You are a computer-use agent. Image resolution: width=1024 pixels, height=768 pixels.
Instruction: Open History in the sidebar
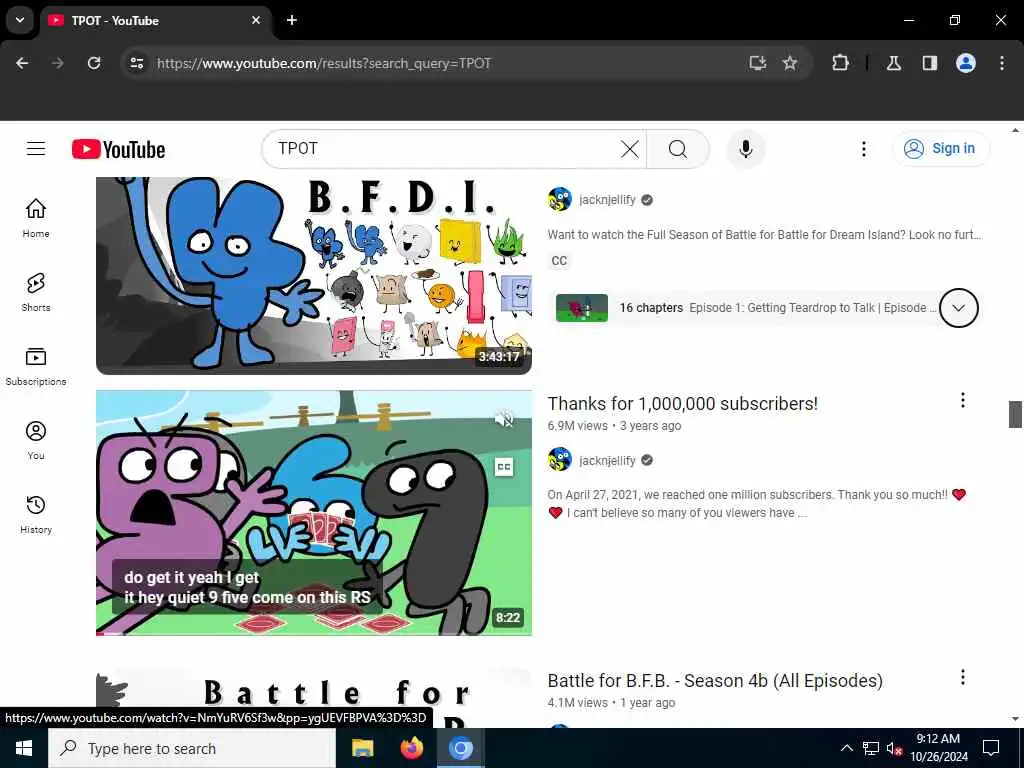36,514
